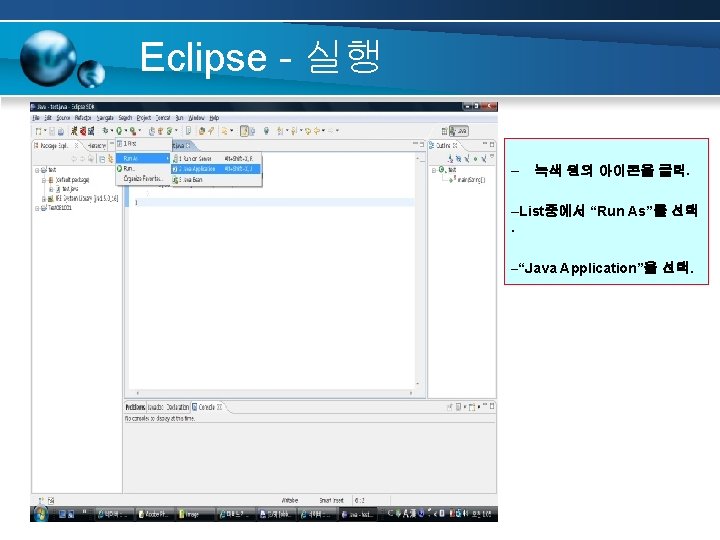Open the Debug button dropdown arrow
The image size is (720, 540).
[112, 131]
